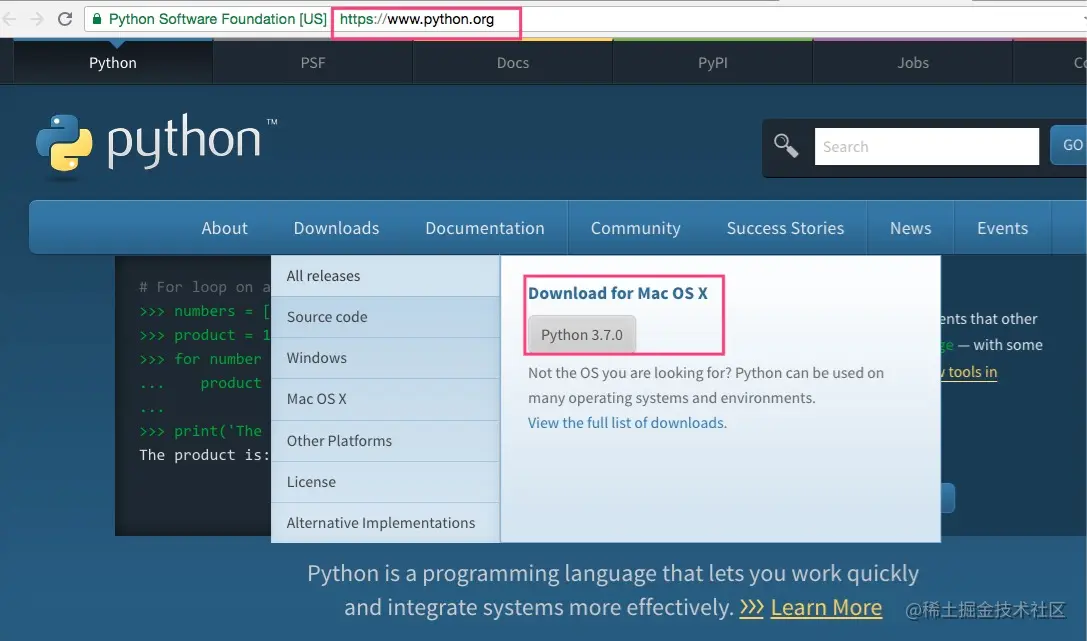Viewport: 1087px width, 641px height.
Task: Open the About navigation menu
Action: pyautogui.click(x=224, y=227)
